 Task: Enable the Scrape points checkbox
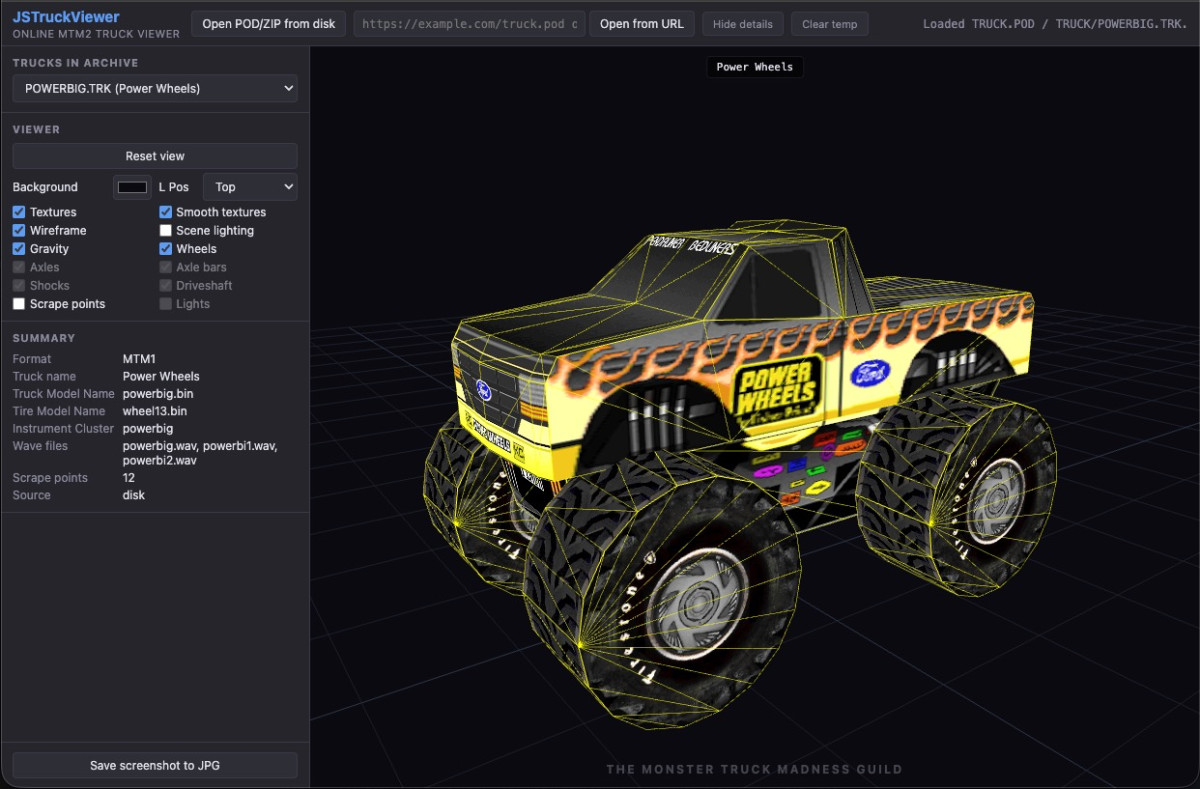(x=19, y=303)
